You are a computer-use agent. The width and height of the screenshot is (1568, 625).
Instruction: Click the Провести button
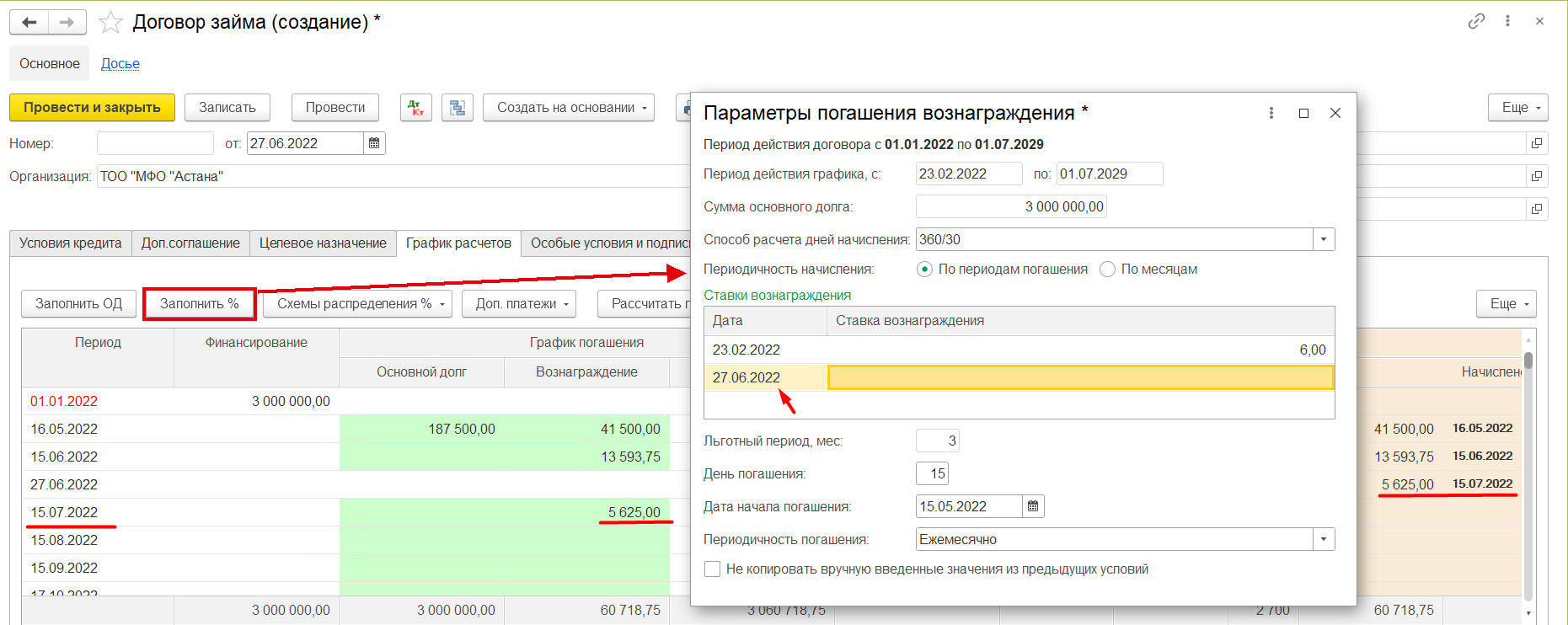coord(335,108)
